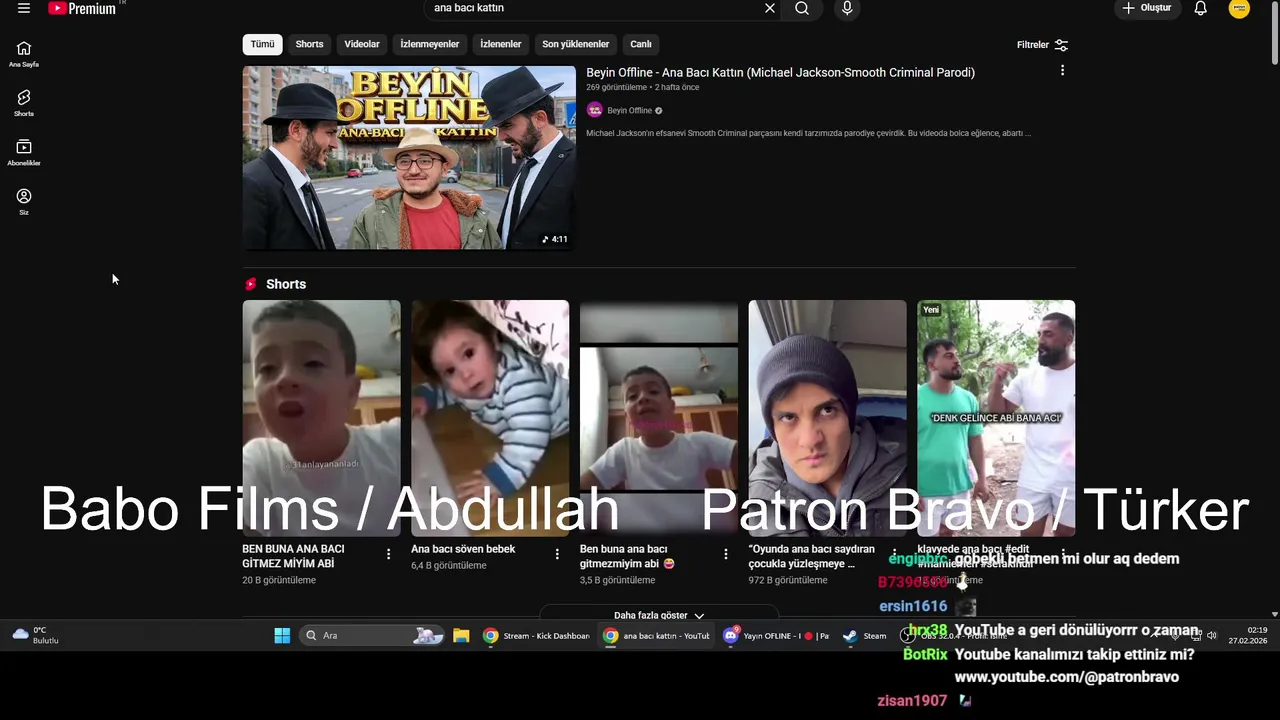1280x720 pixels.
Task: Expand Daha fazla göster
Action: click(x=659, y=615)
